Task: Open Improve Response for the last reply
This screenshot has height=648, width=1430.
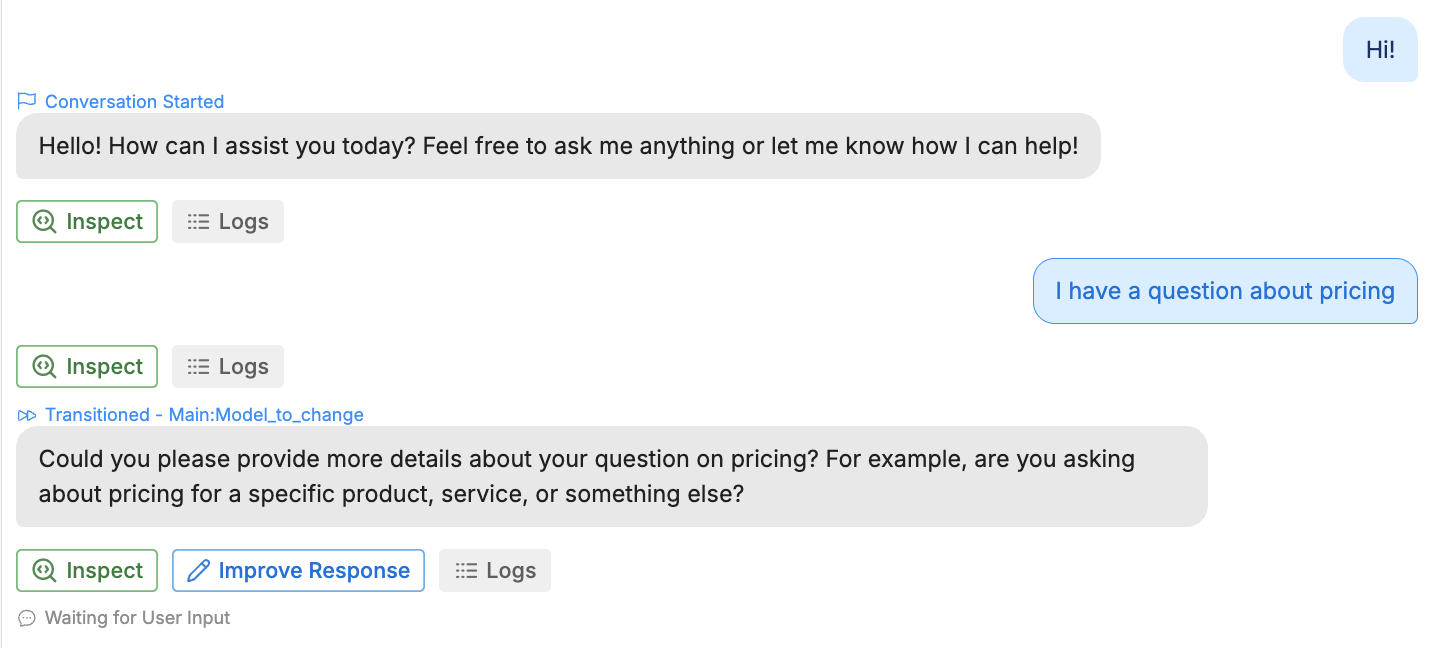Action: coord(298,571)
